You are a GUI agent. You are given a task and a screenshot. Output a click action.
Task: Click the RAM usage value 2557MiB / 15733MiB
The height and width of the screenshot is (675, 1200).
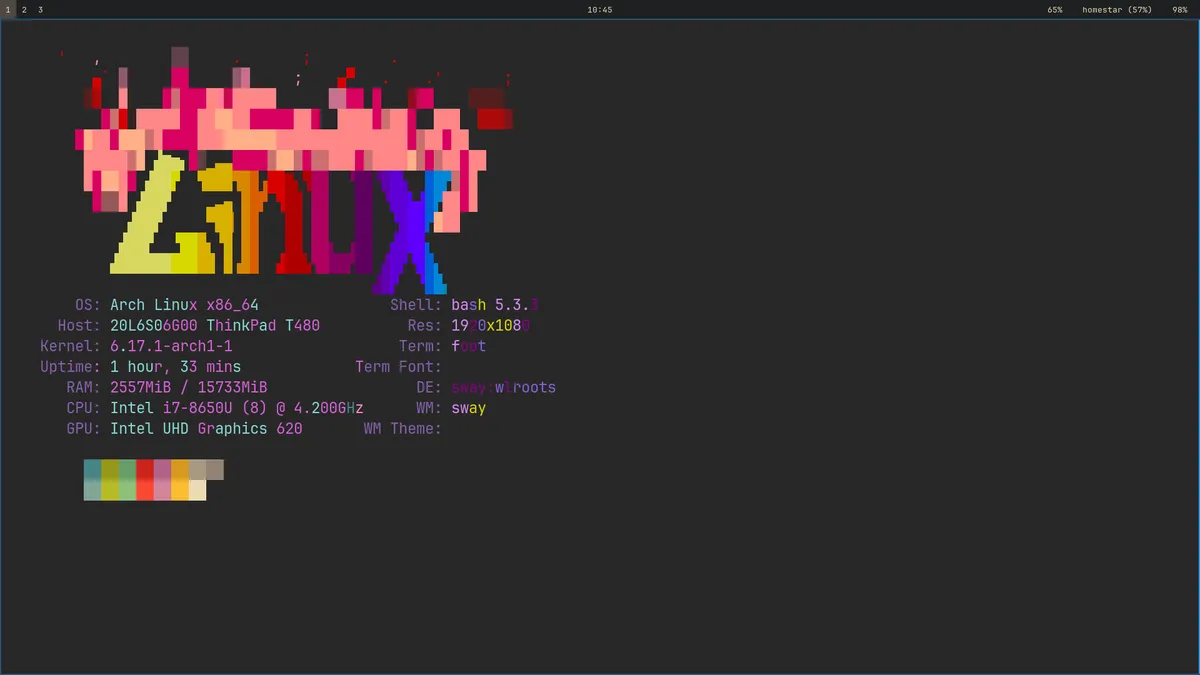[x=188, y=387]
